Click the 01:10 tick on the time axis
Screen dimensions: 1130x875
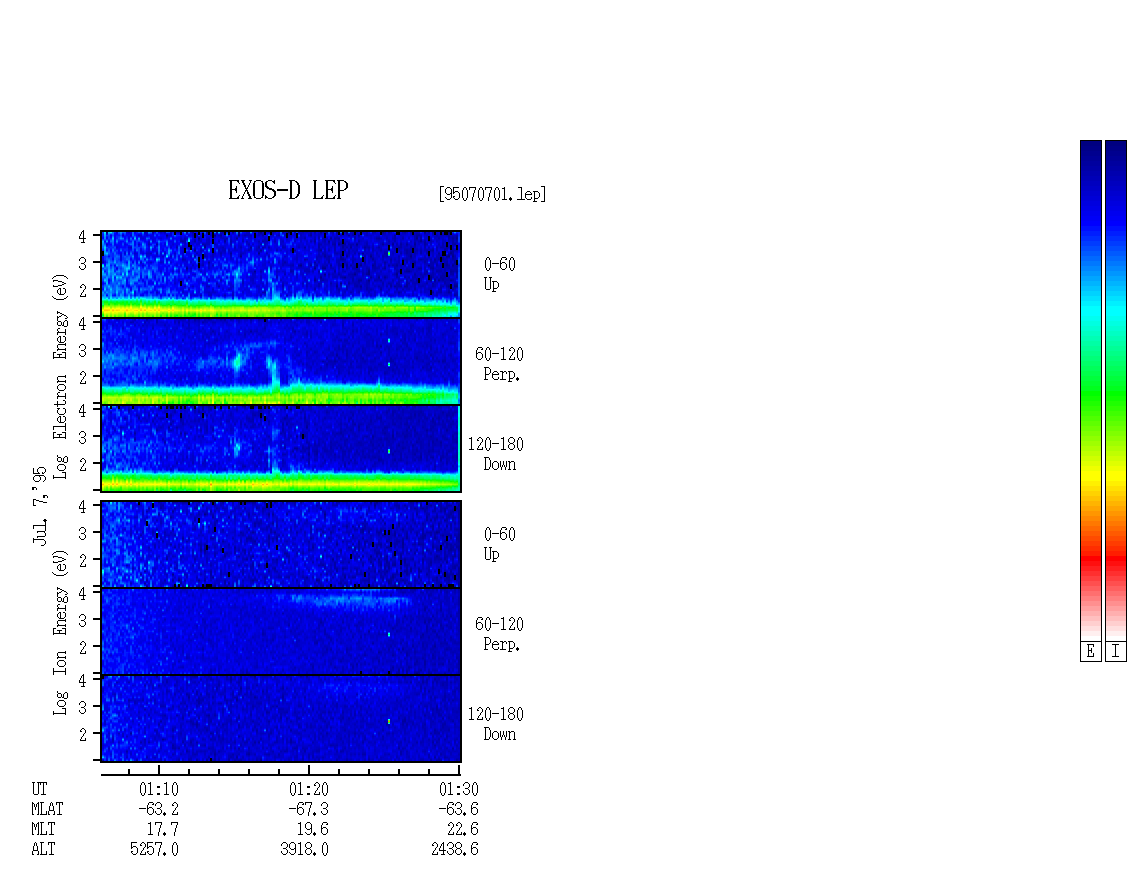click(159, 770)
